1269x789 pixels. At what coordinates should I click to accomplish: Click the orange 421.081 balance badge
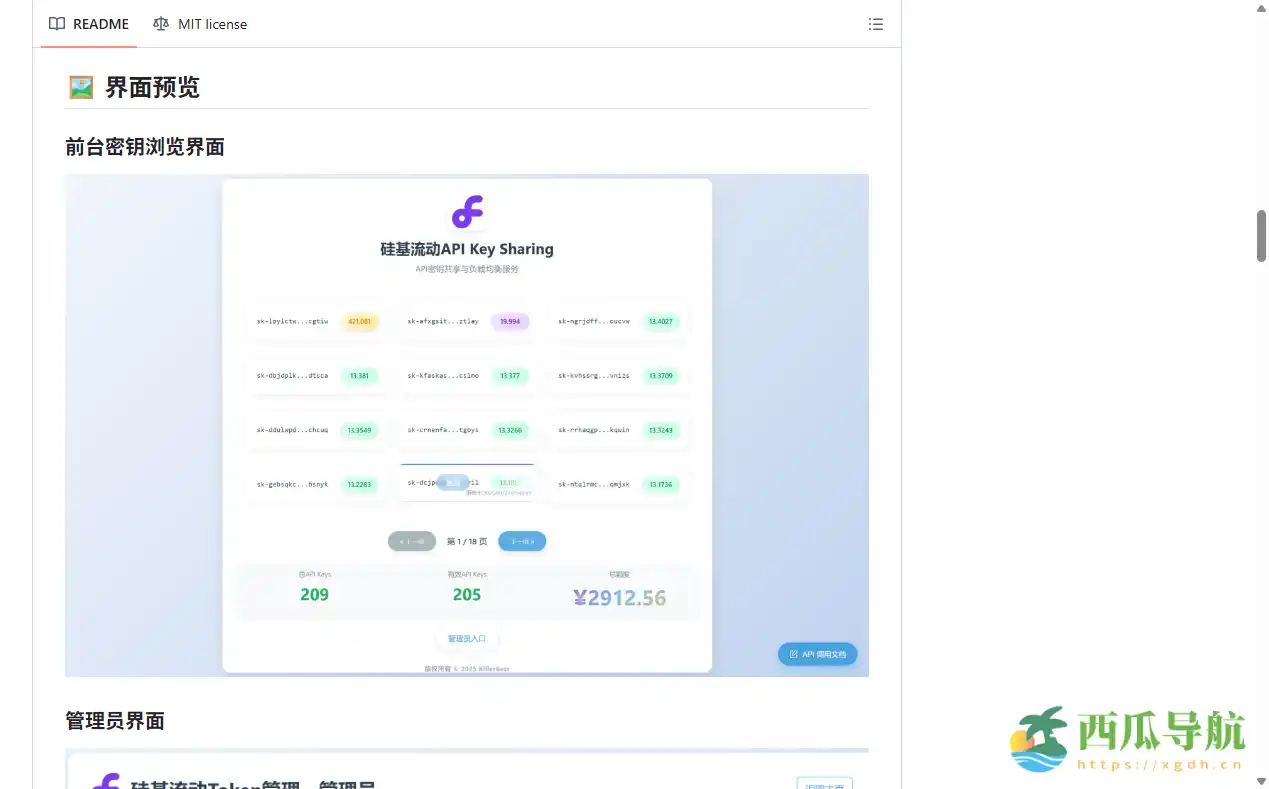361,321
